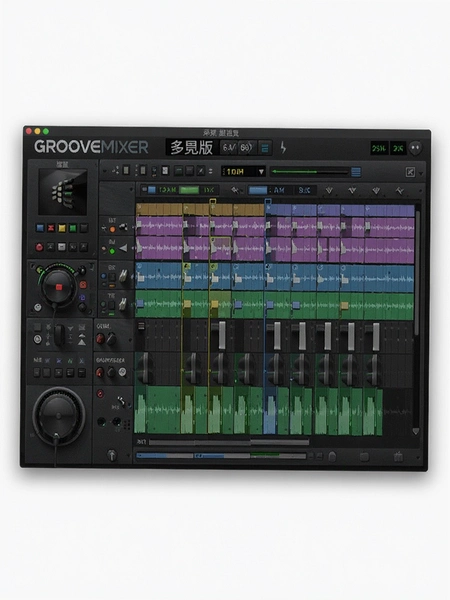Click the 2K green readout

tap(398, 148)
